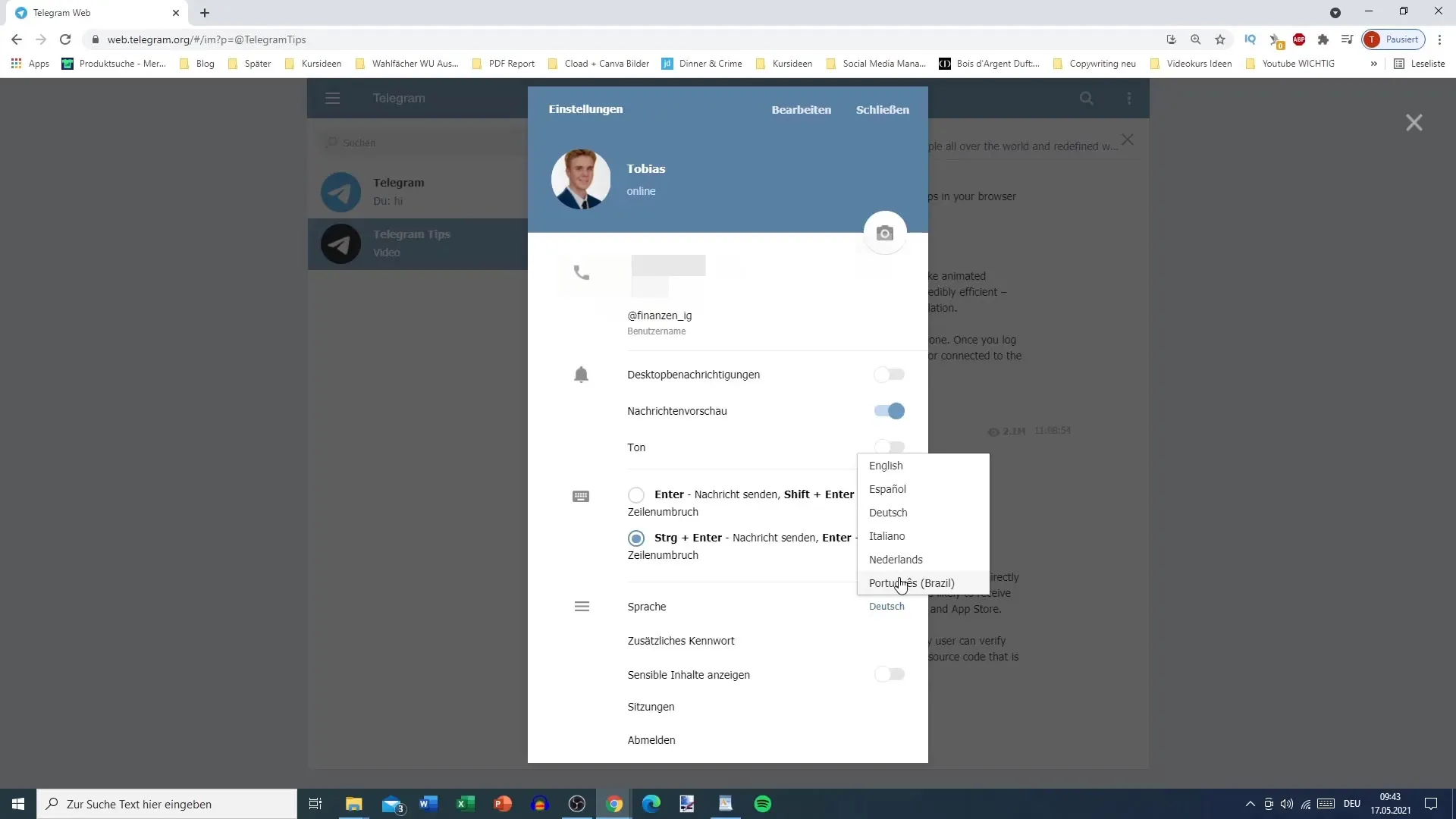Click the install app icon in address bar

(x=1172, y=39)
